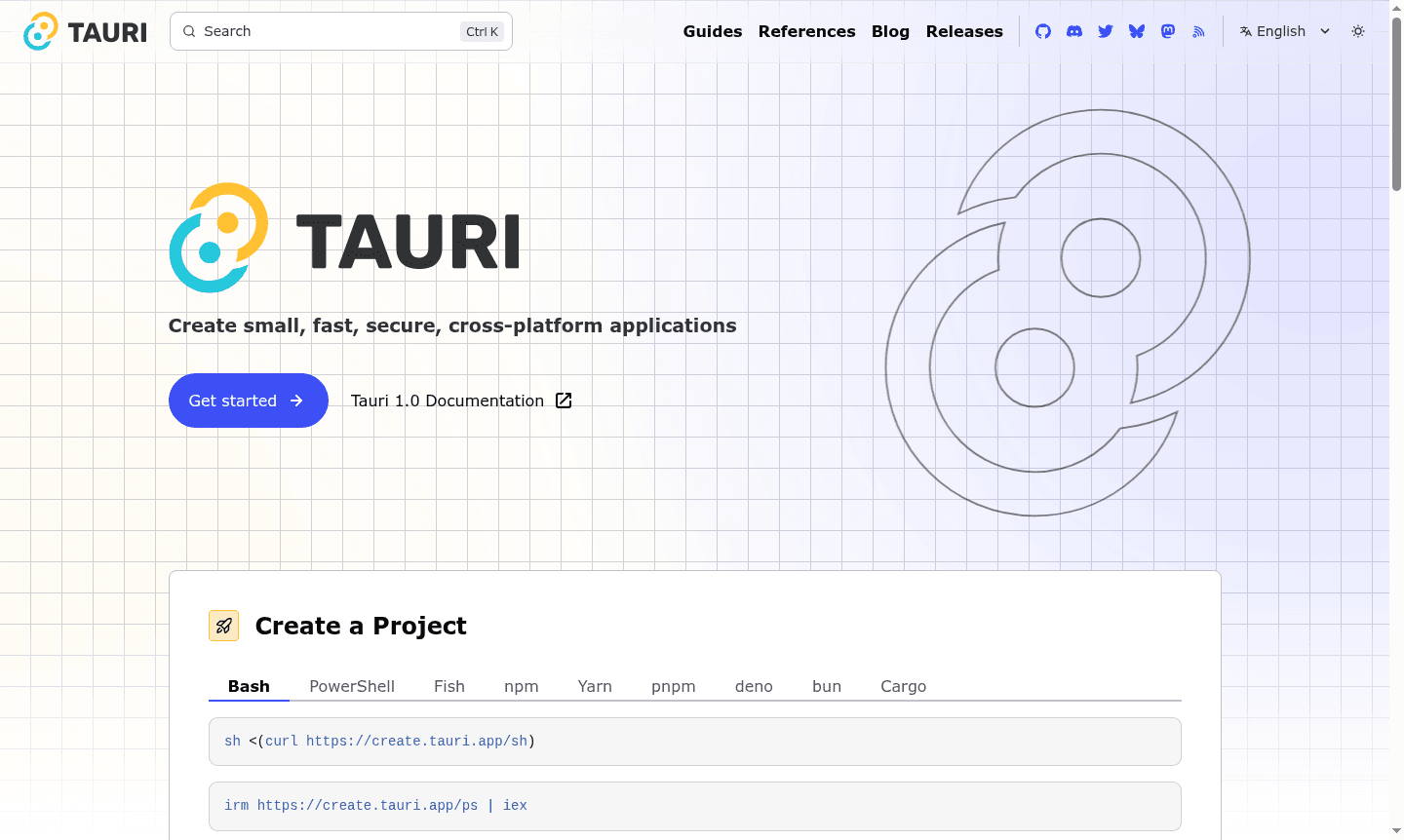Click inside the Search field
Screen dimensions: 1404x840
click(322, 30)
